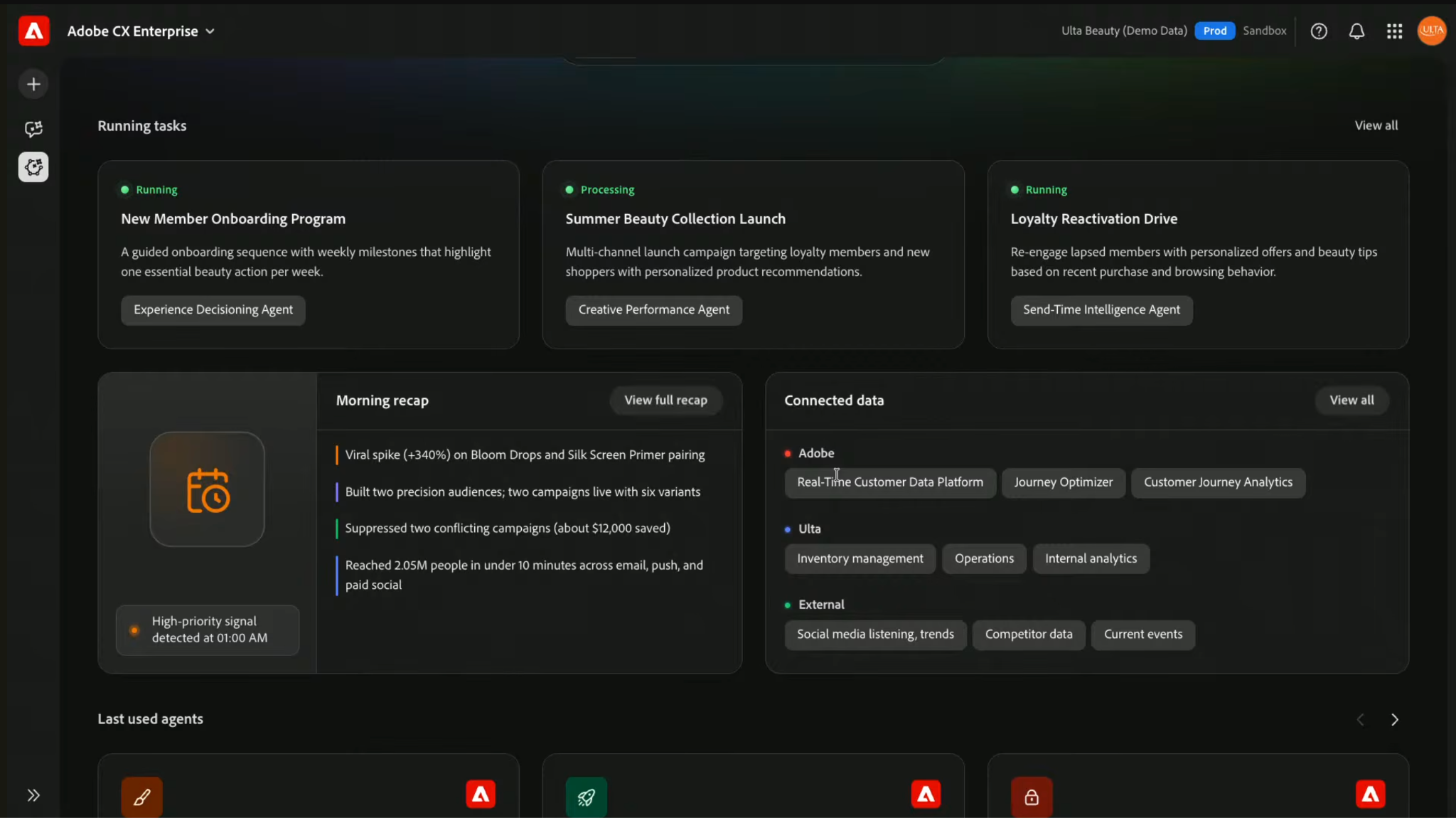Click the Ulta Beauty (Demo Data) organization label
The width and height of the screenshot is (1456, 818).
[1124, 31]
